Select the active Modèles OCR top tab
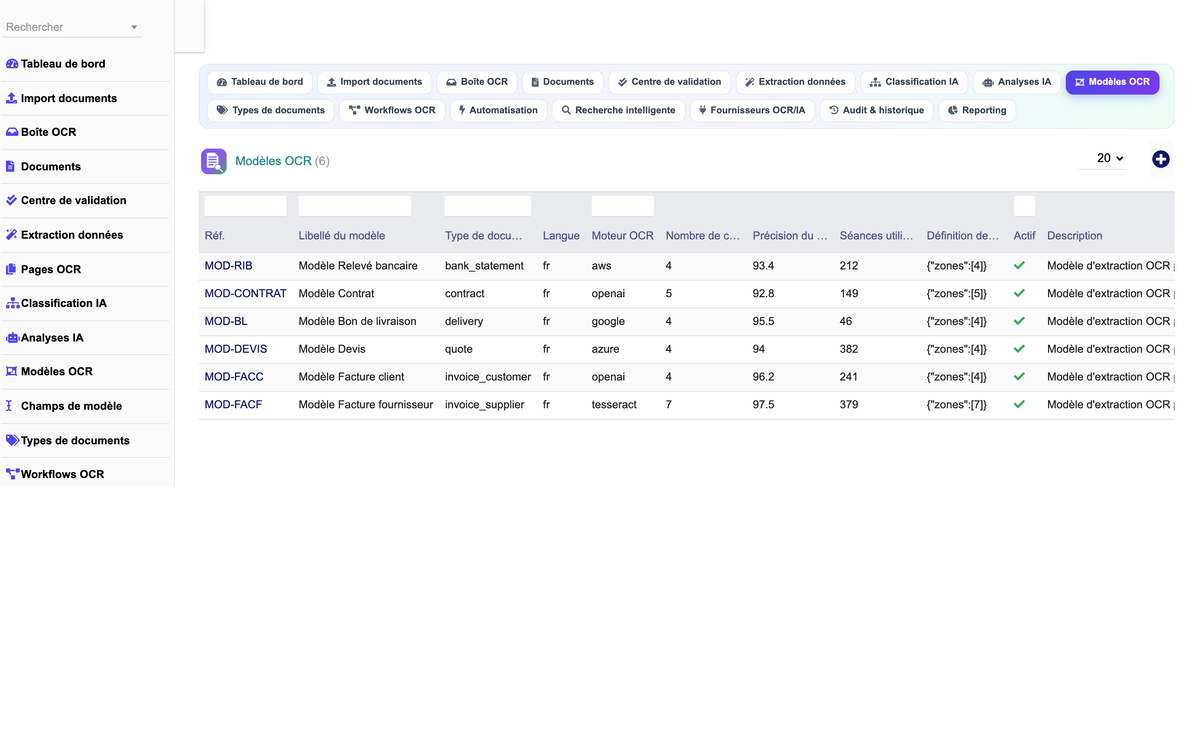 point(1112,82)
